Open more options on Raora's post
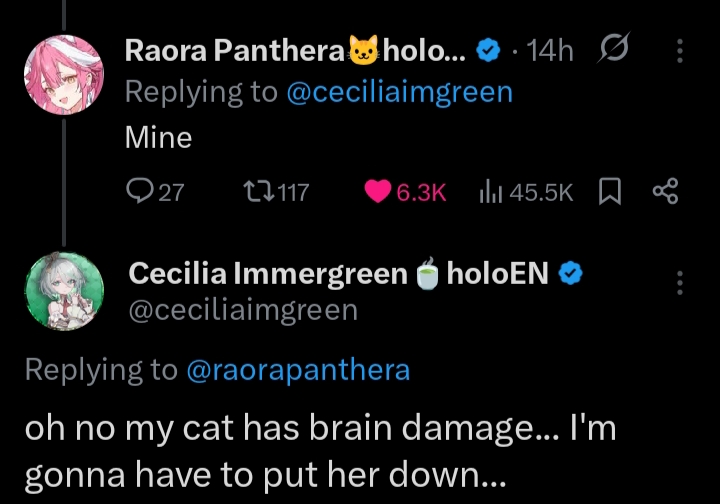Screen dimensions: 720x504 click(681, 52)
